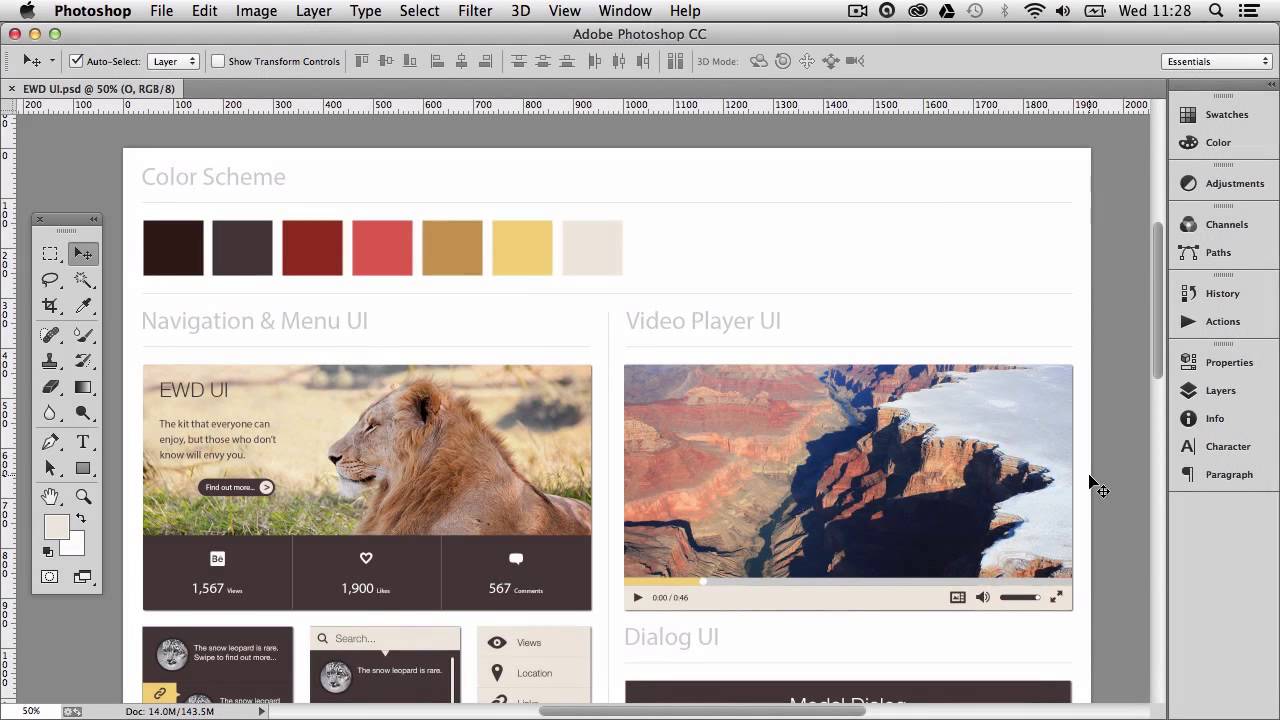Open the macOS Spotlight search

coord(1216,11)
